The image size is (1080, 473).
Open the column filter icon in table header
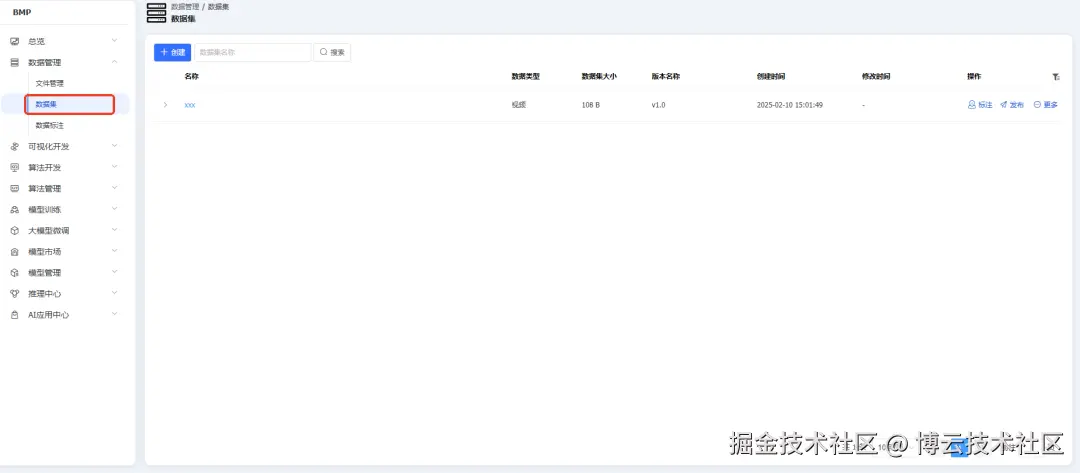(x=1056, y=77)
